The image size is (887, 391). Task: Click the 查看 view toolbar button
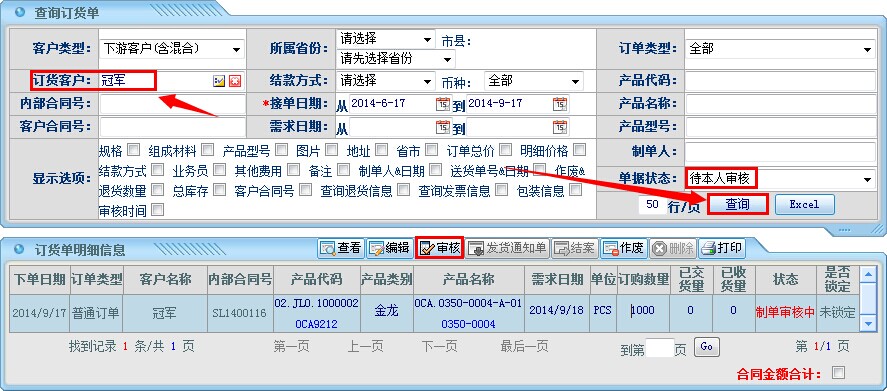[341, 248]
